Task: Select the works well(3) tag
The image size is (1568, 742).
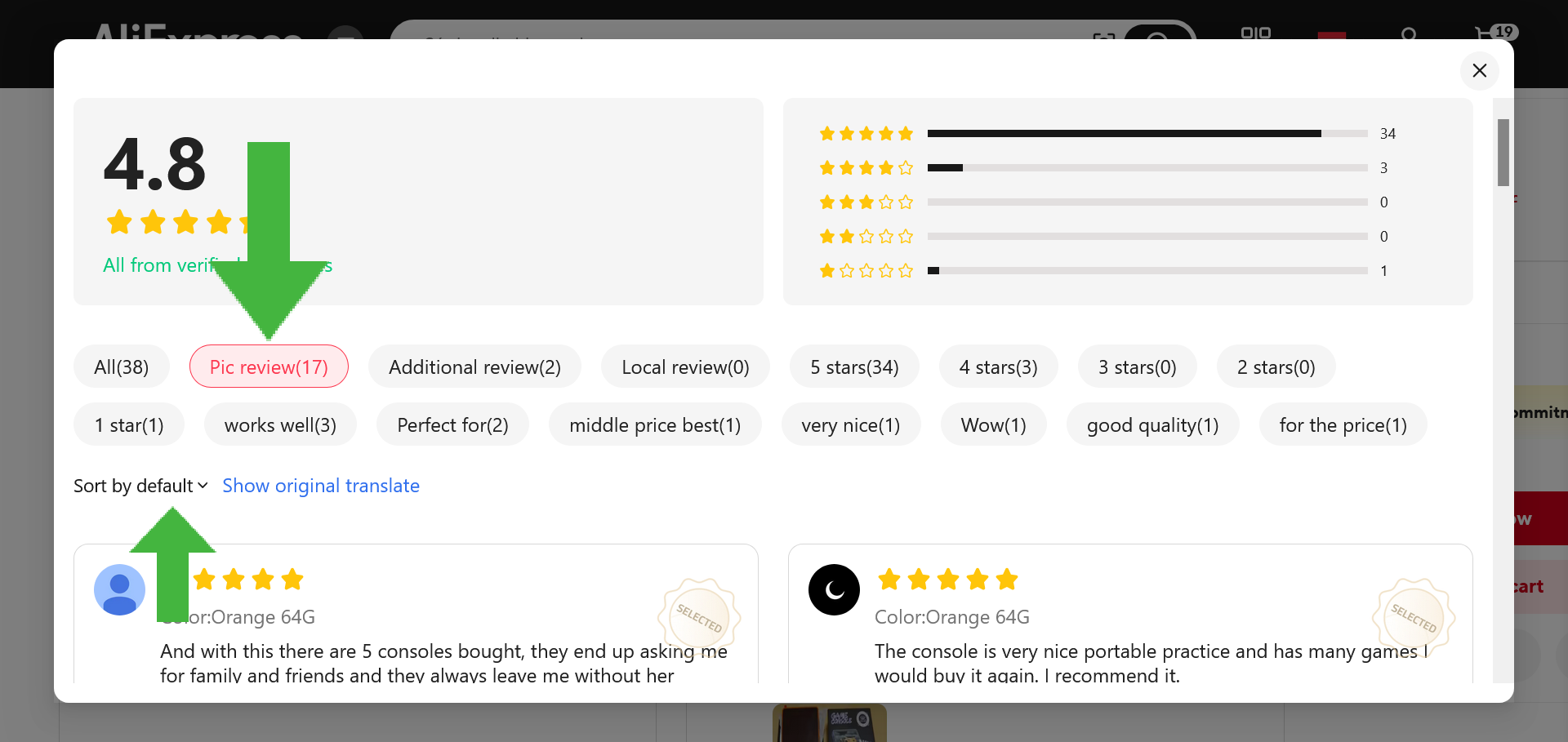Action: tap(280, 424)
